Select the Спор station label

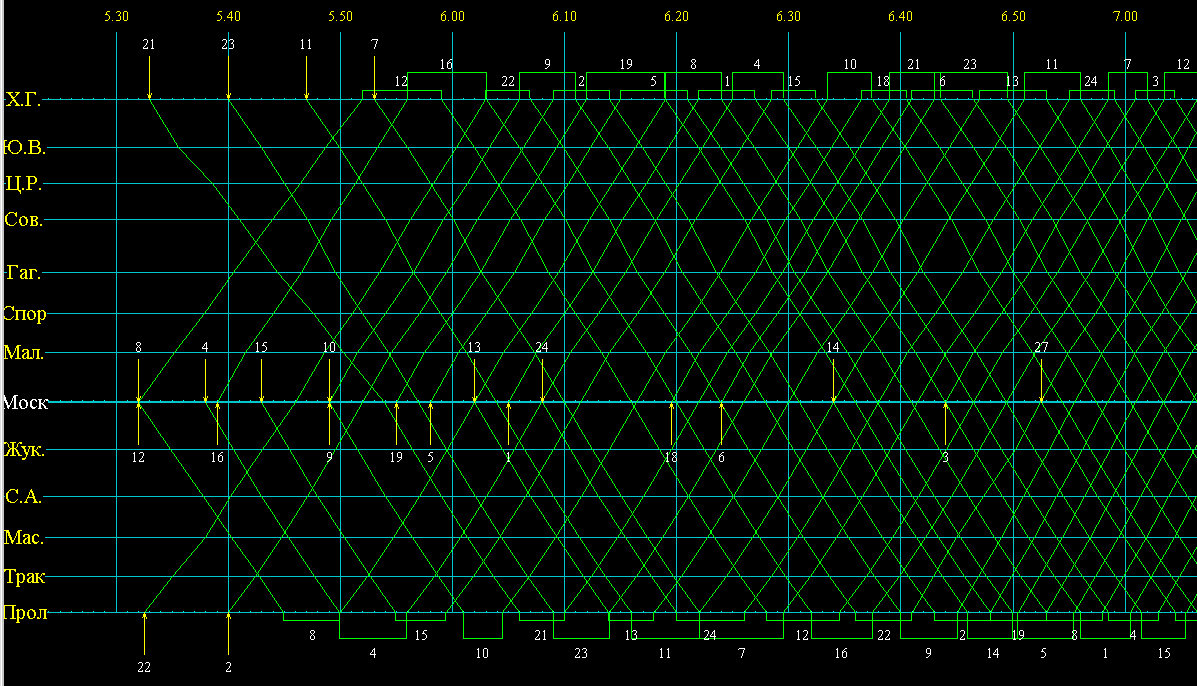point(24,314)
